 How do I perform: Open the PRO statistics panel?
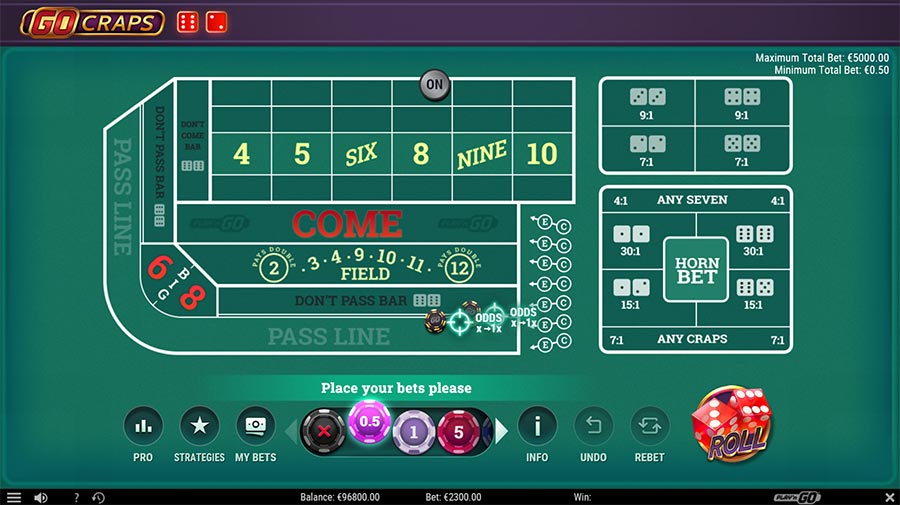point(143,426)
